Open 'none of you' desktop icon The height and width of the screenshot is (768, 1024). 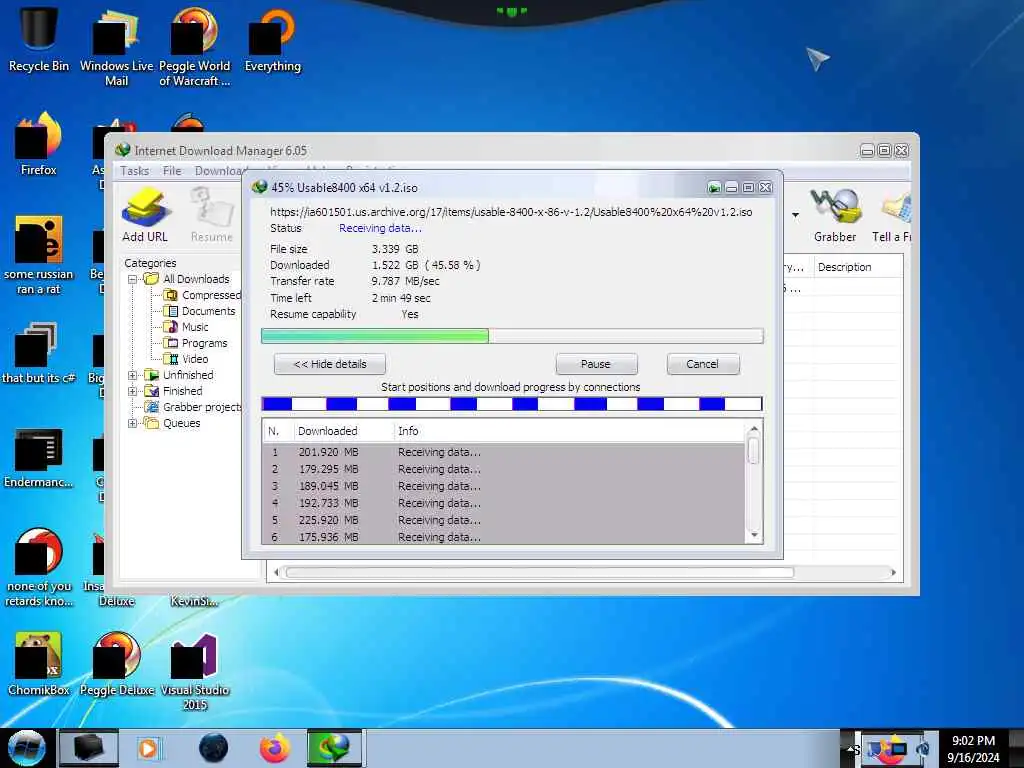click(39, 567)
